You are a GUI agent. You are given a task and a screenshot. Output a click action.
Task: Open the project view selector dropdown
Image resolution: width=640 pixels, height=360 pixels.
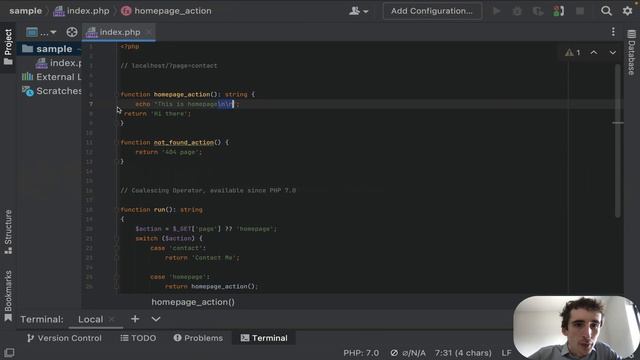pyautogui.click(x=41, y=32)
